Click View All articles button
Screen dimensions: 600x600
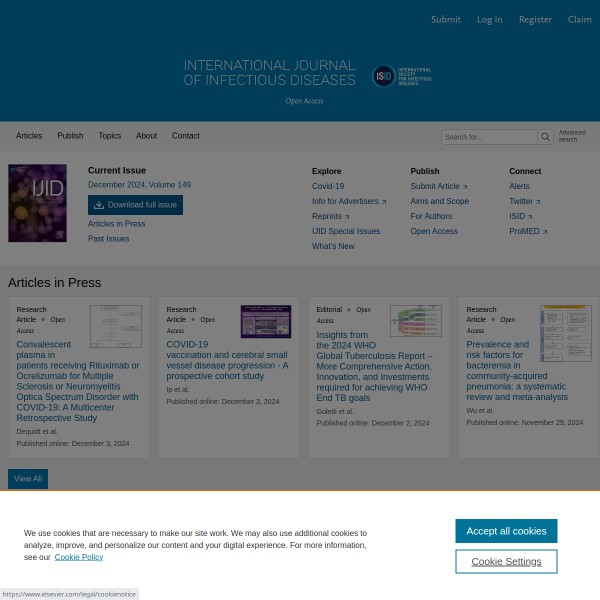[x=28, y=479]
